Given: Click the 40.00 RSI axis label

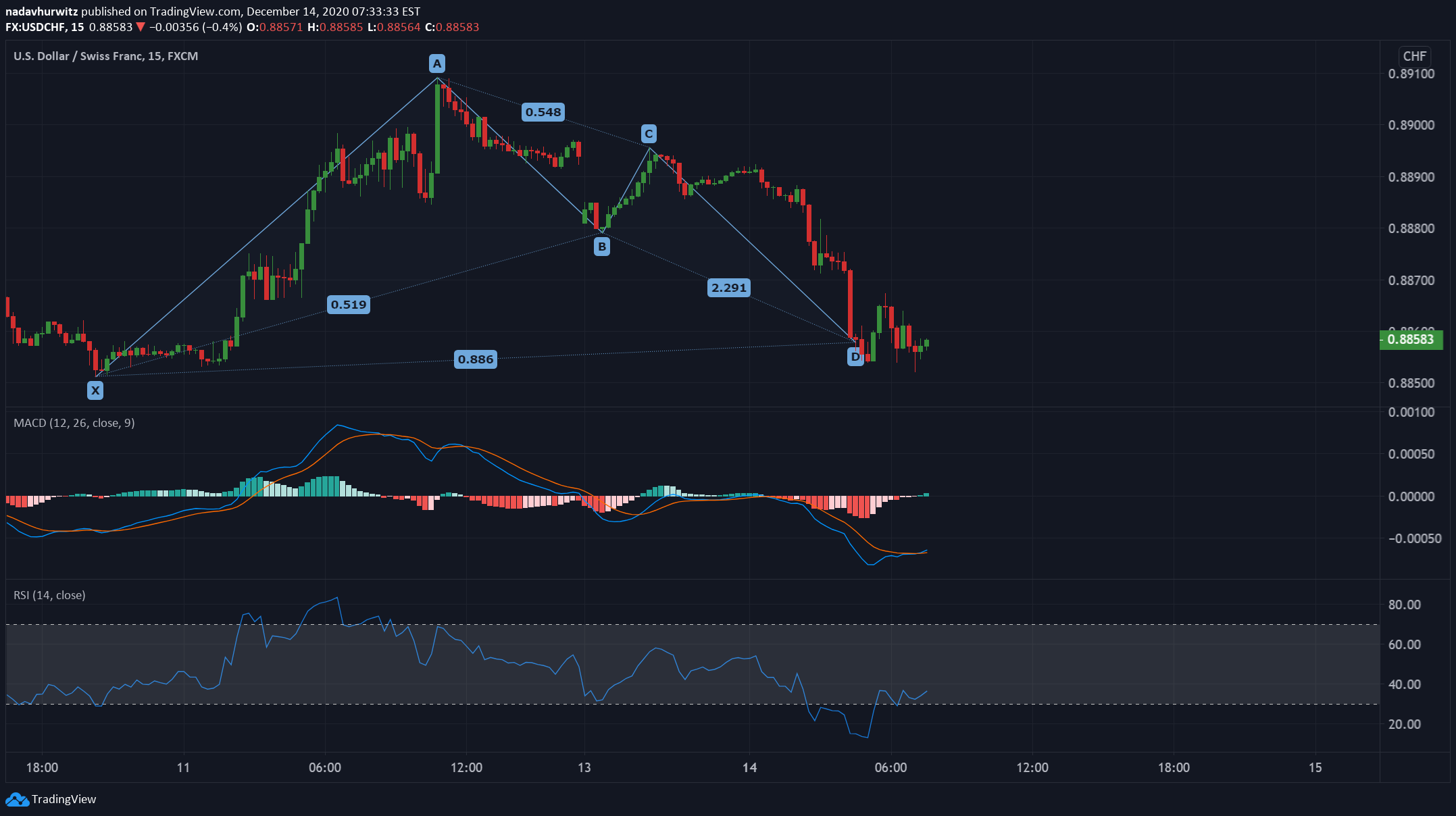Looking at the screenshot, I should [1405, 684].
